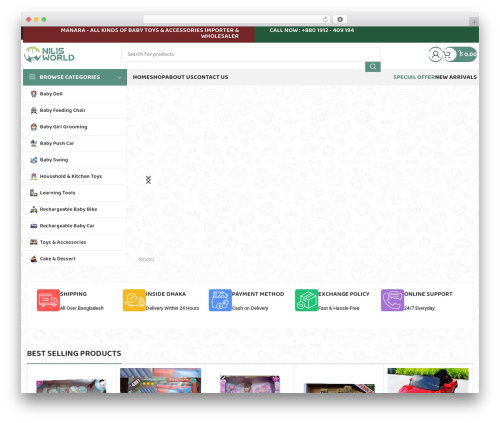This screenshot has width=500, height=423.
Task: Select the Learning Tools category
Action: coord(57,193)
